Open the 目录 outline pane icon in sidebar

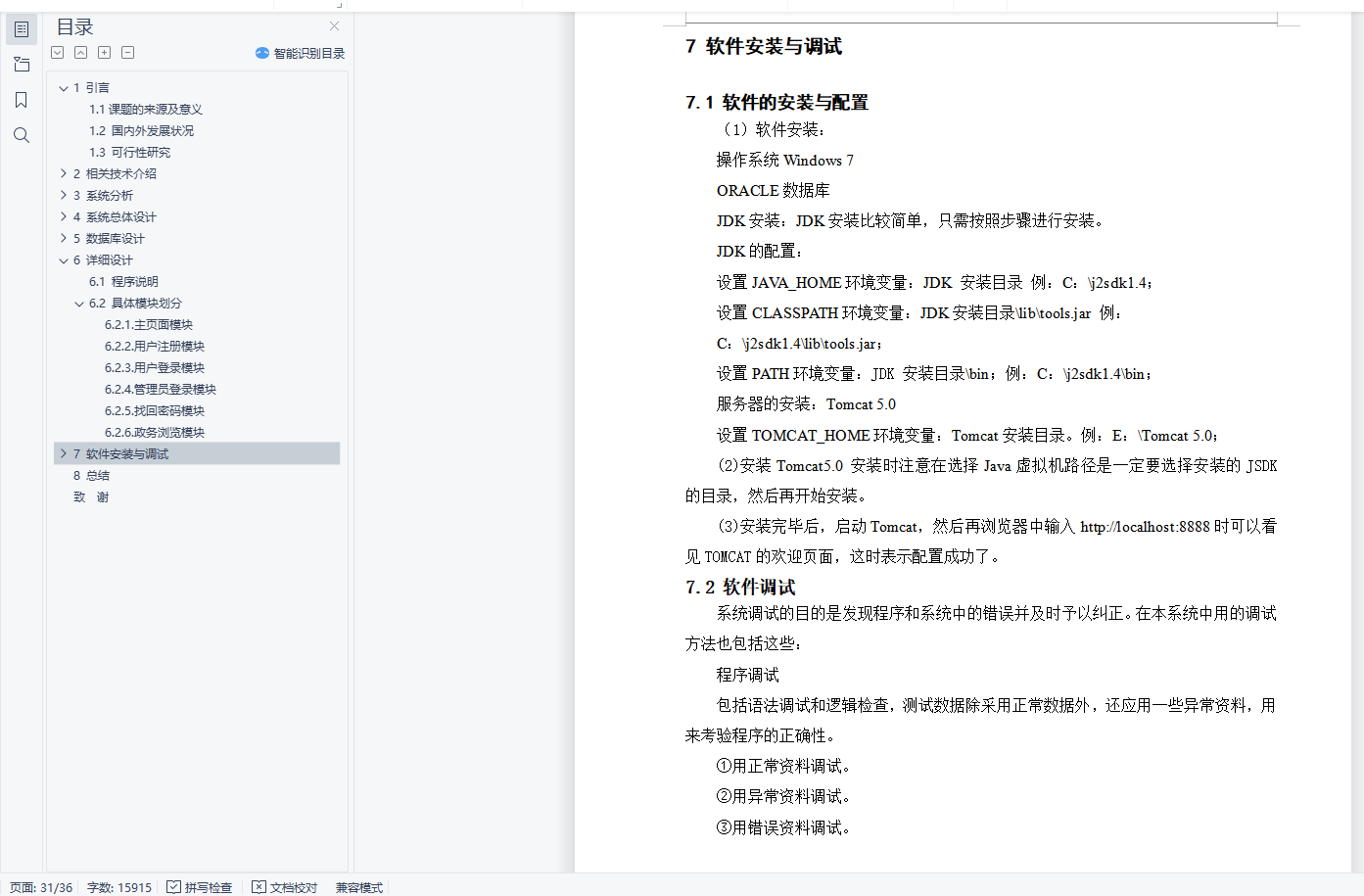(22, 29)
